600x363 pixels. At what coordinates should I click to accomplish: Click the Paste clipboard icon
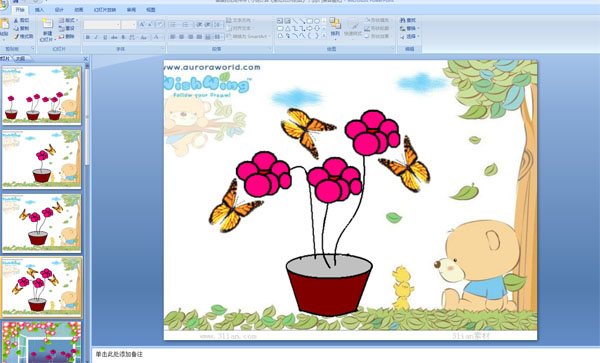(x=4, y=24)
